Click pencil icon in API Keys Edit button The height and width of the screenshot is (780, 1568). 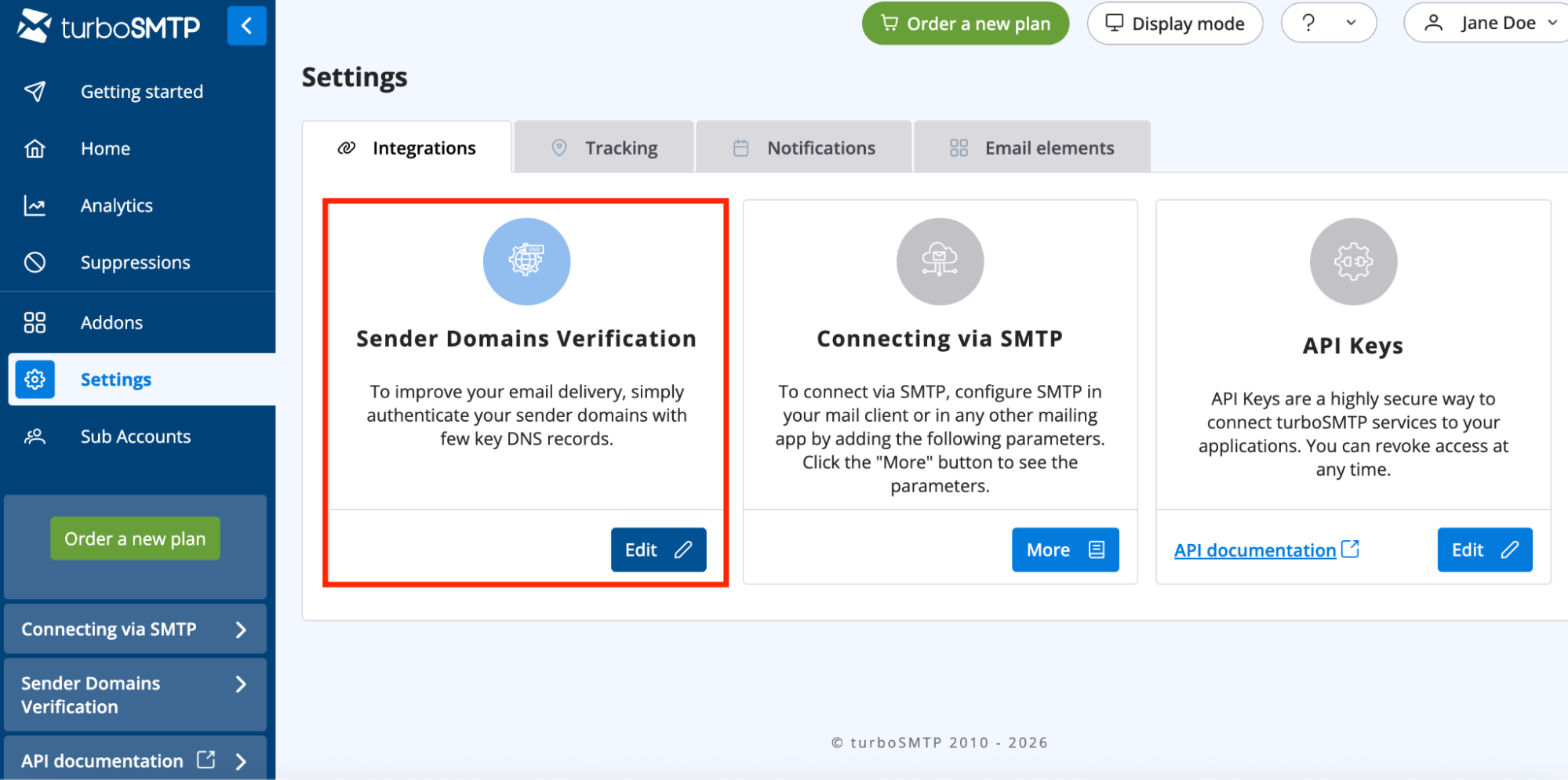pos(1510,550)
